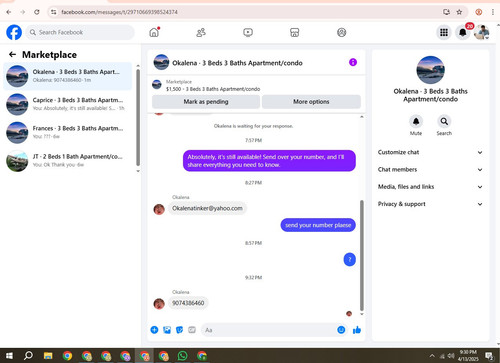Expand Media, files and links section

(x=430, y=187)
